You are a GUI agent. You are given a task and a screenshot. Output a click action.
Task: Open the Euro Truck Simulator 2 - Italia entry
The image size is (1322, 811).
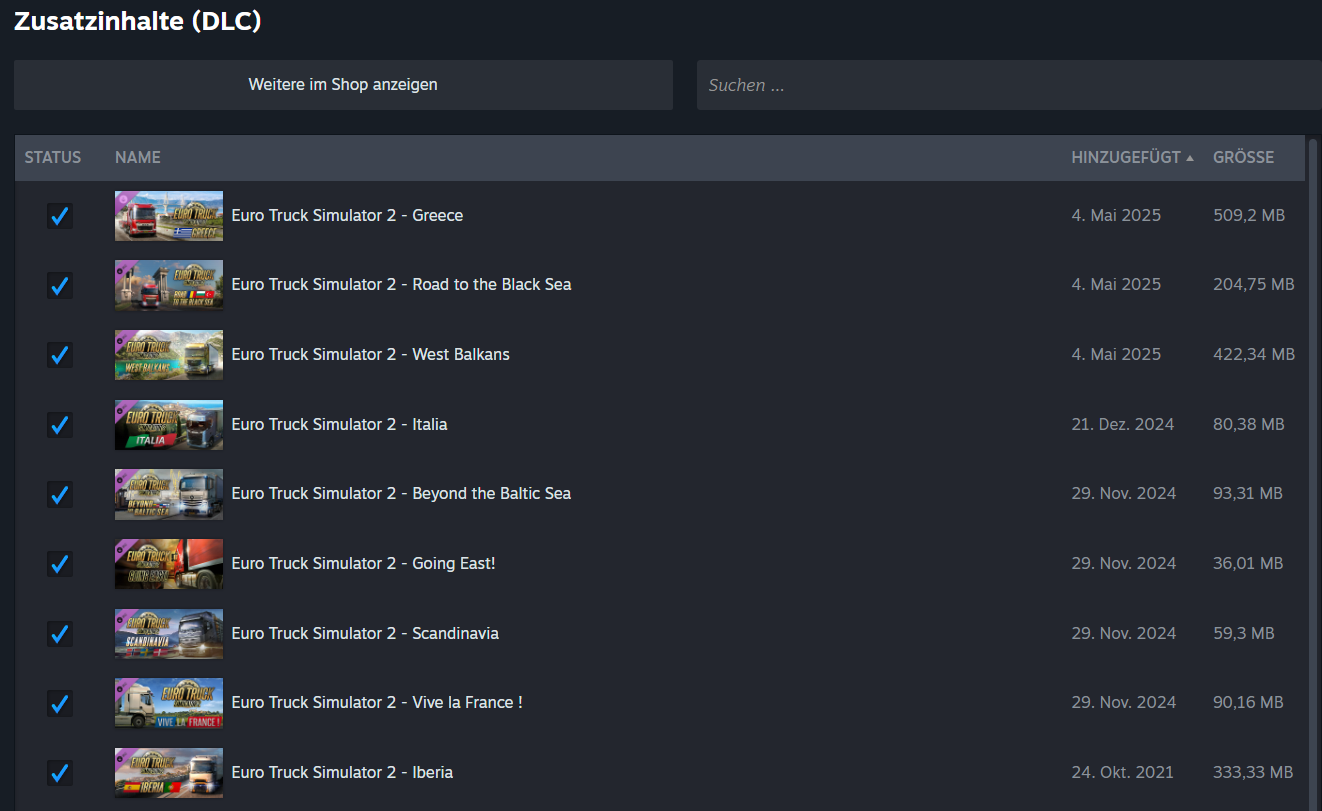tap(339, 425)
